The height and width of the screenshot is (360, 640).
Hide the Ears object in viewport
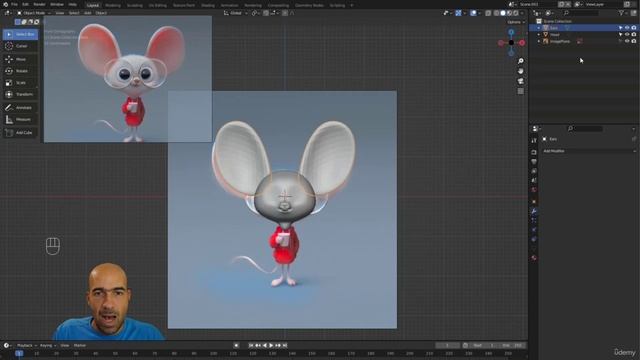click(x=627, y=28)
